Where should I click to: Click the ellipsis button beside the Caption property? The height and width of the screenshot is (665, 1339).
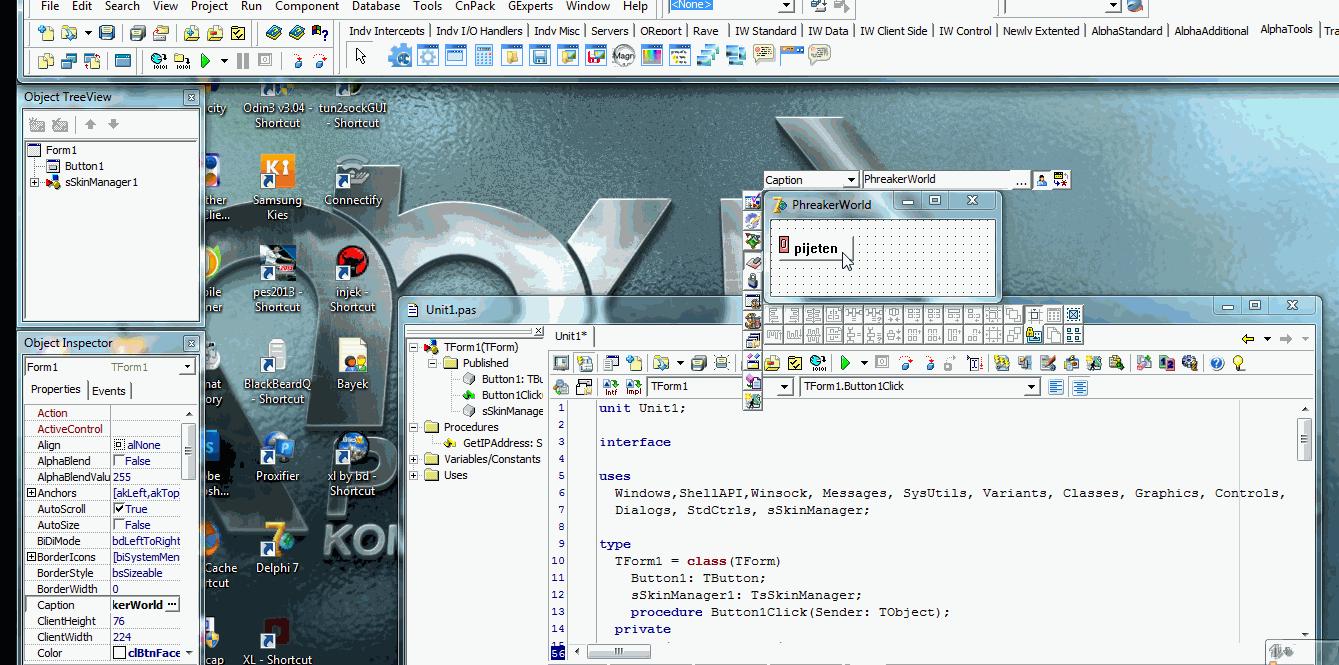(172, 605)
